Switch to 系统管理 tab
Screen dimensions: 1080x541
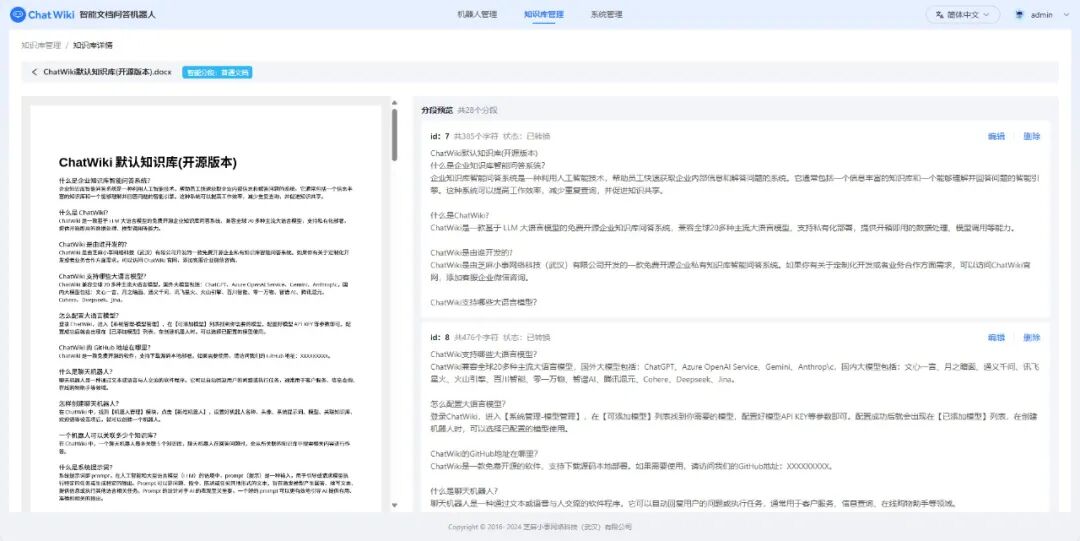[x=606, y=14]
